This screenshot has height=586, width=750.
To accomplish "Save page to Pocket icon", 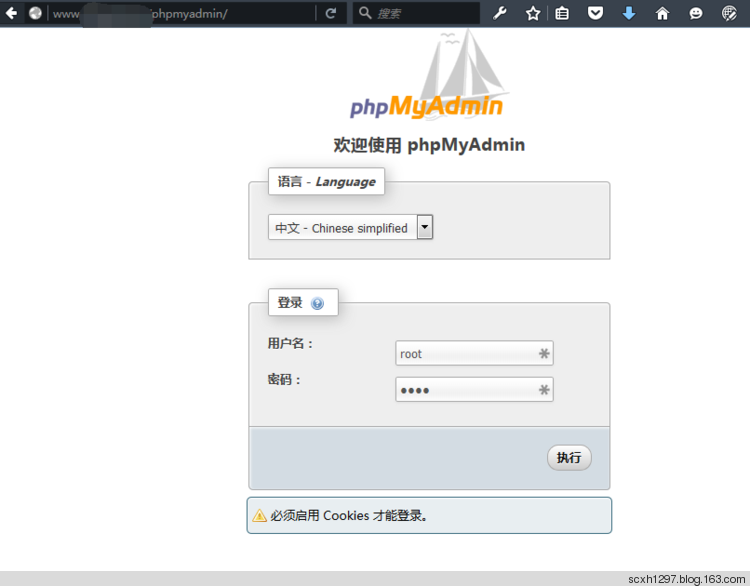I will click(x=595, y=13).
